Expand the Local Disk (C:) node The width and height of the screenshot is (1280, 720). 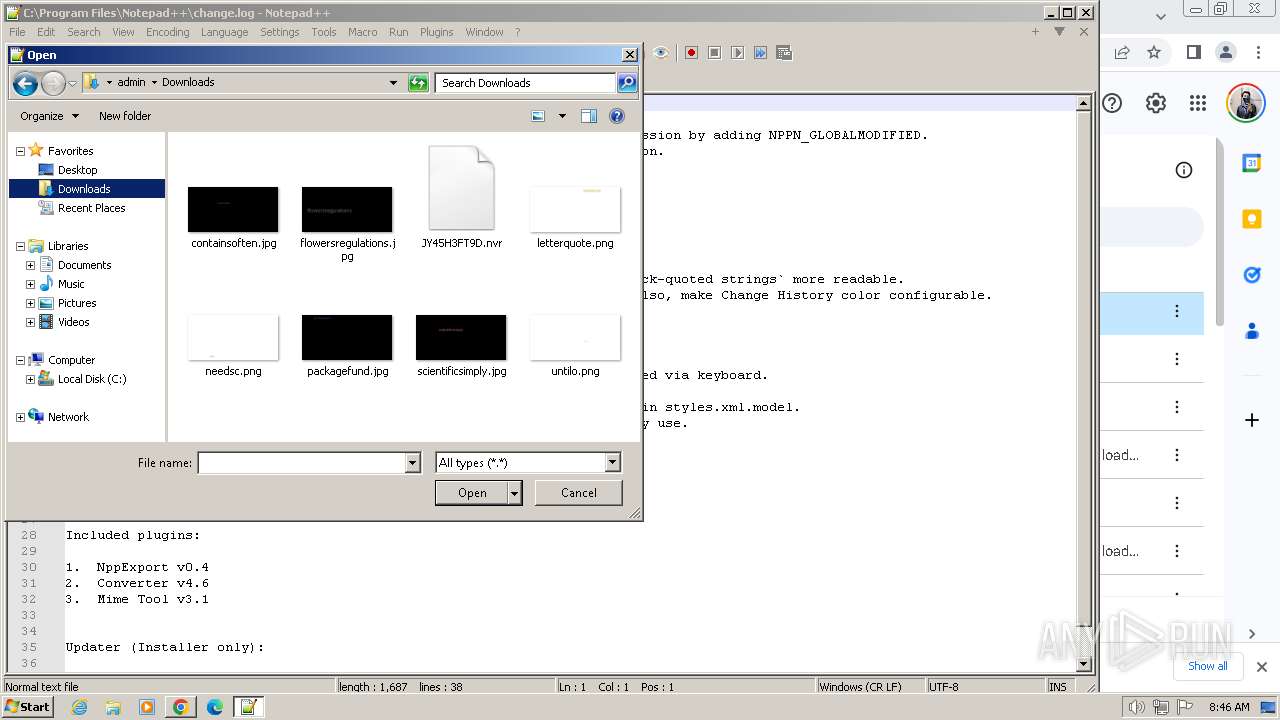tap(30, 379)
